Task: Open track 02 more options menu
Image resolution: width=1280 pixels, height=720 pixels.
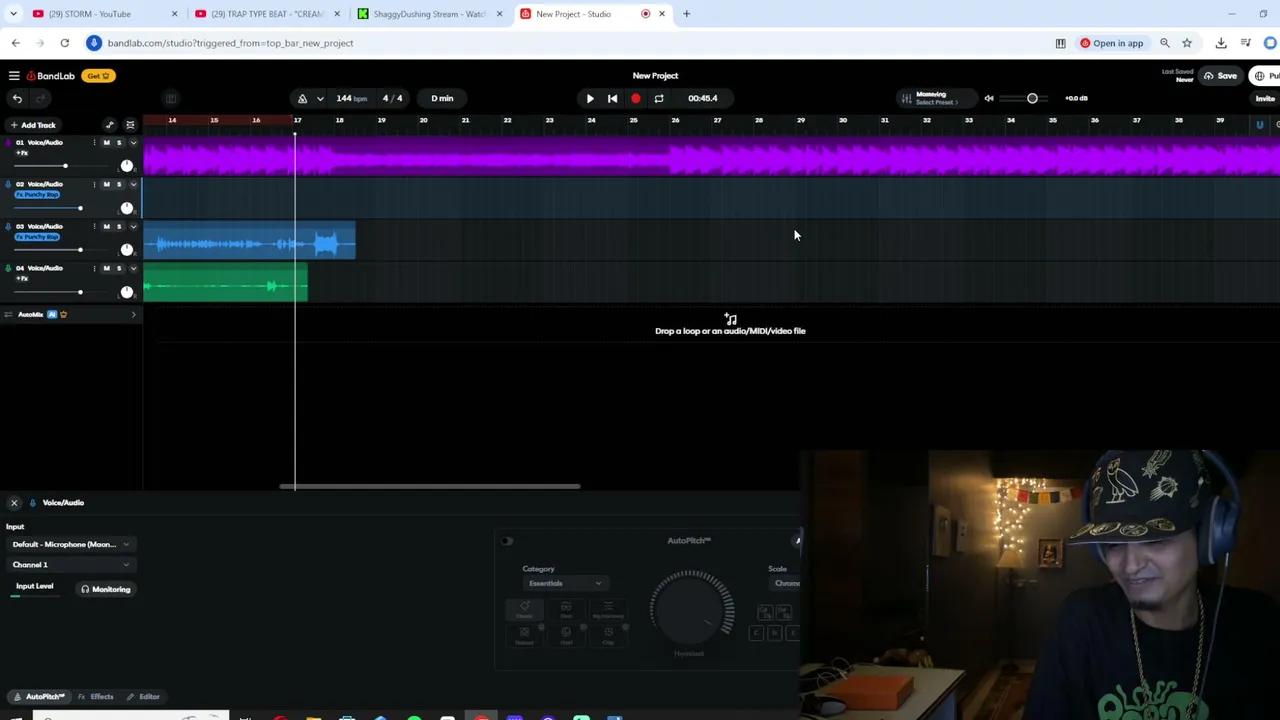Action: pyautogui.click(x=94, y=185)
